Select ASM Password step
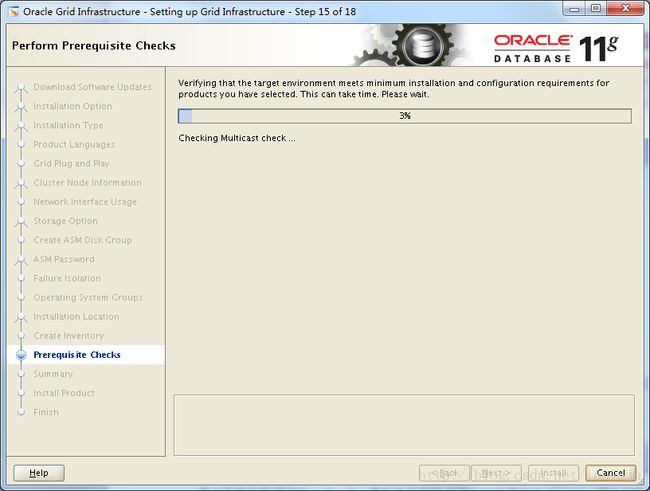The height and width of the screenshot is (491, 650). point(64,259)
